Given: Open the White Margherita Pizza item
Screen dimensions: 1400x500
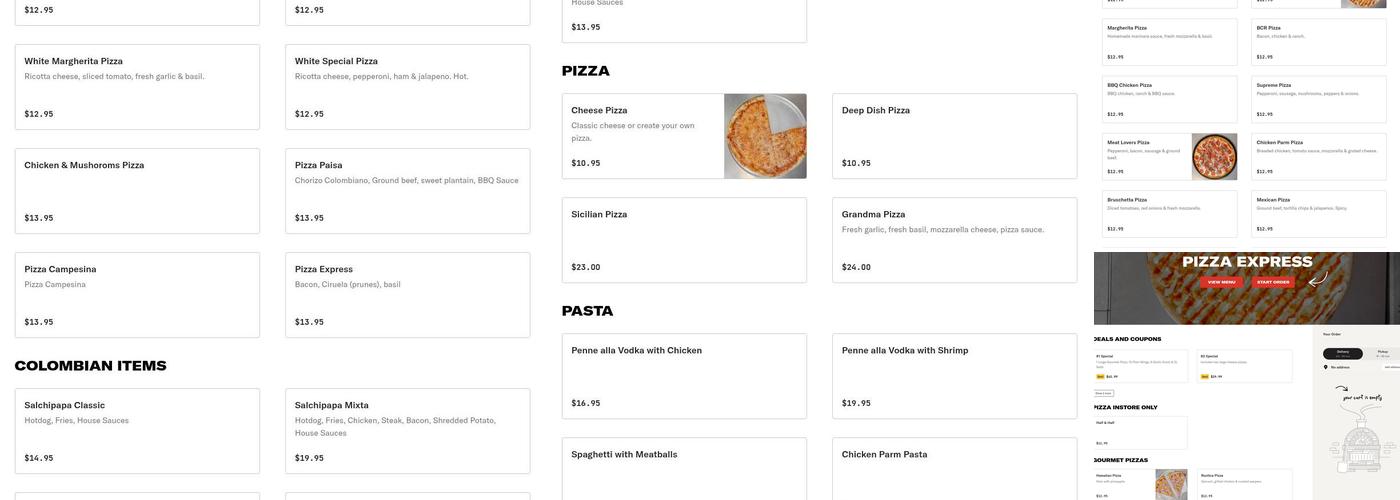Looking at the screenshot, I should [x=137, y=87].
